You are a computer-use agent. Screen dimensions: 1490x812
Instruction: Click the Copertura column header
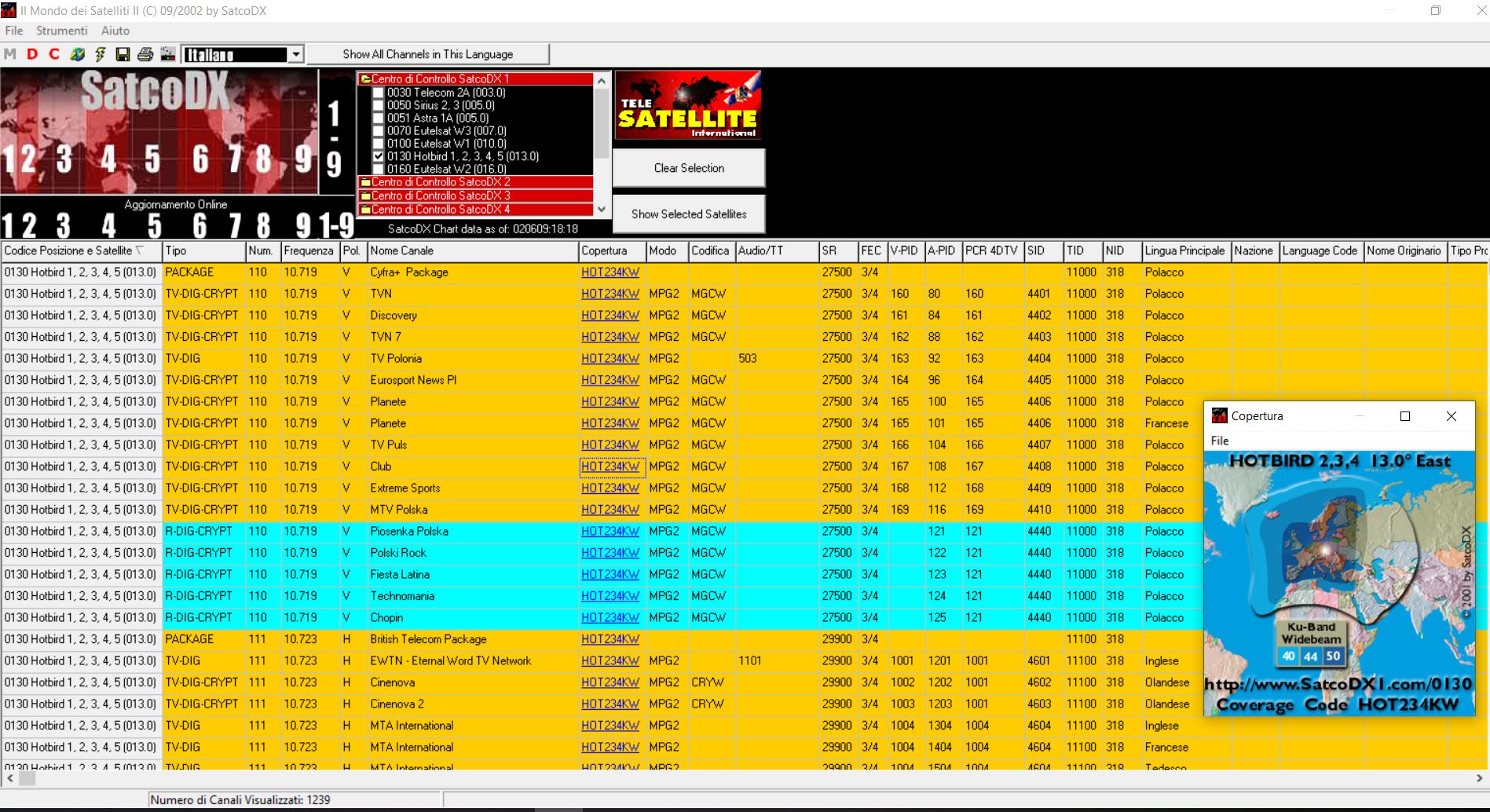pyautogui.click(x=612, y=251)
